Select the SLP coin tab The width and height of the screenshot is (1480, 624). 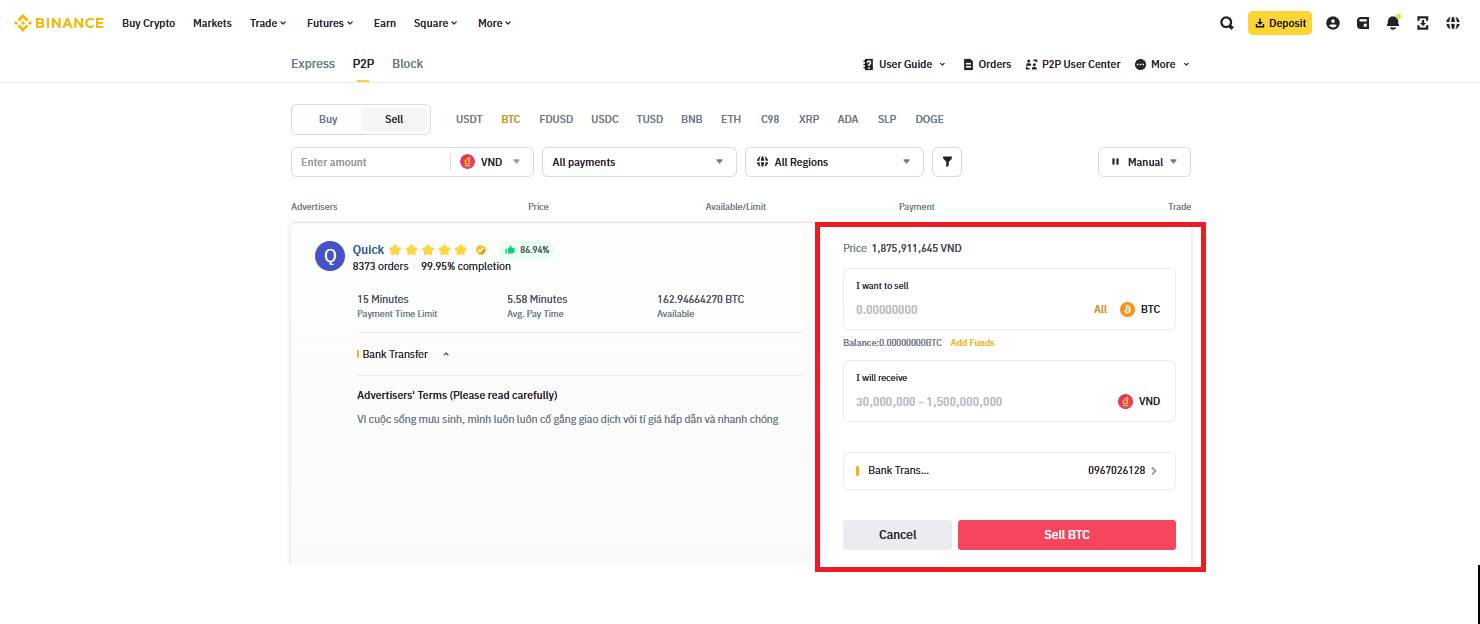(887, 119)
